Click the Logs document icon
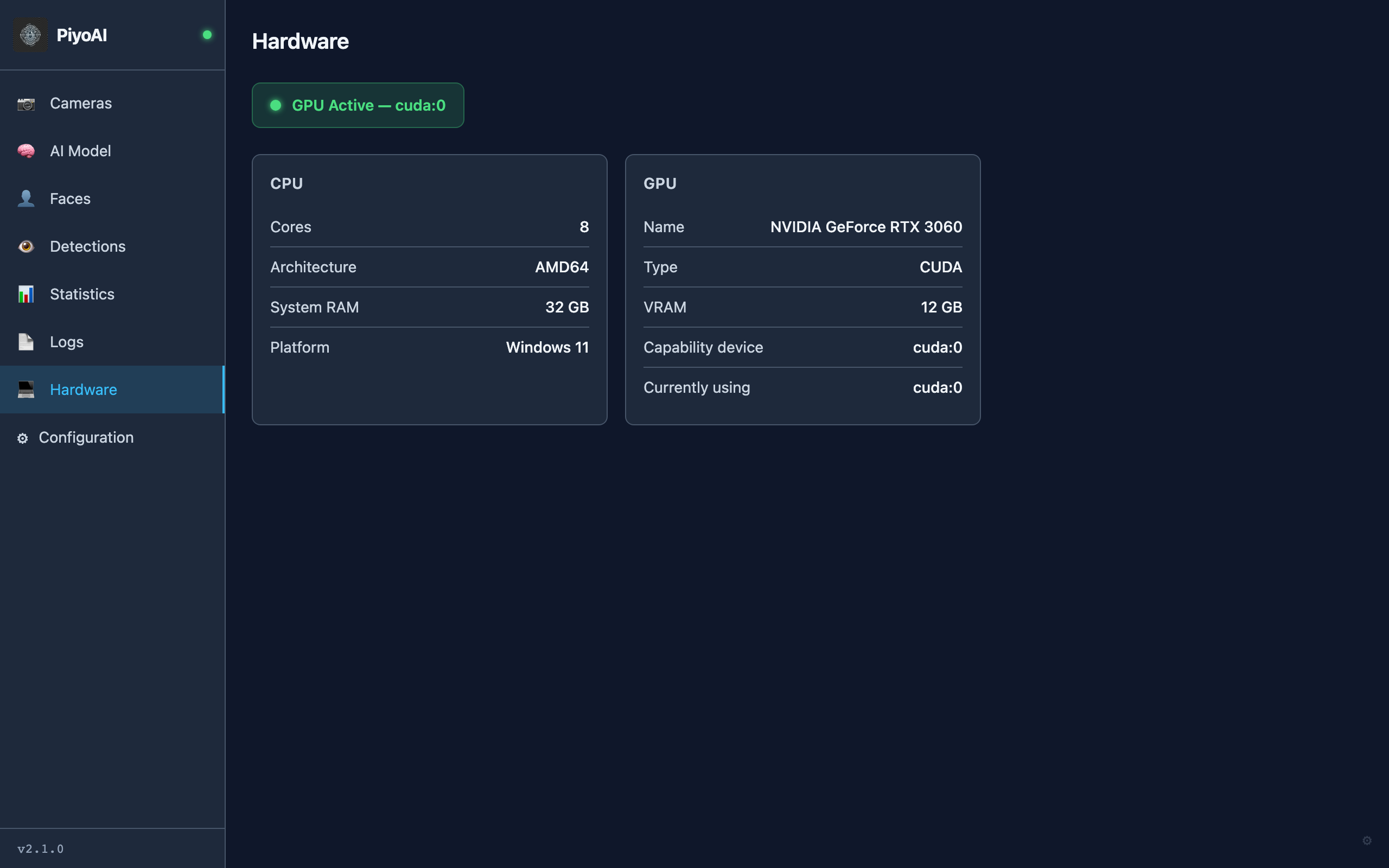The image size is (1389, 868). coord(26,342)
